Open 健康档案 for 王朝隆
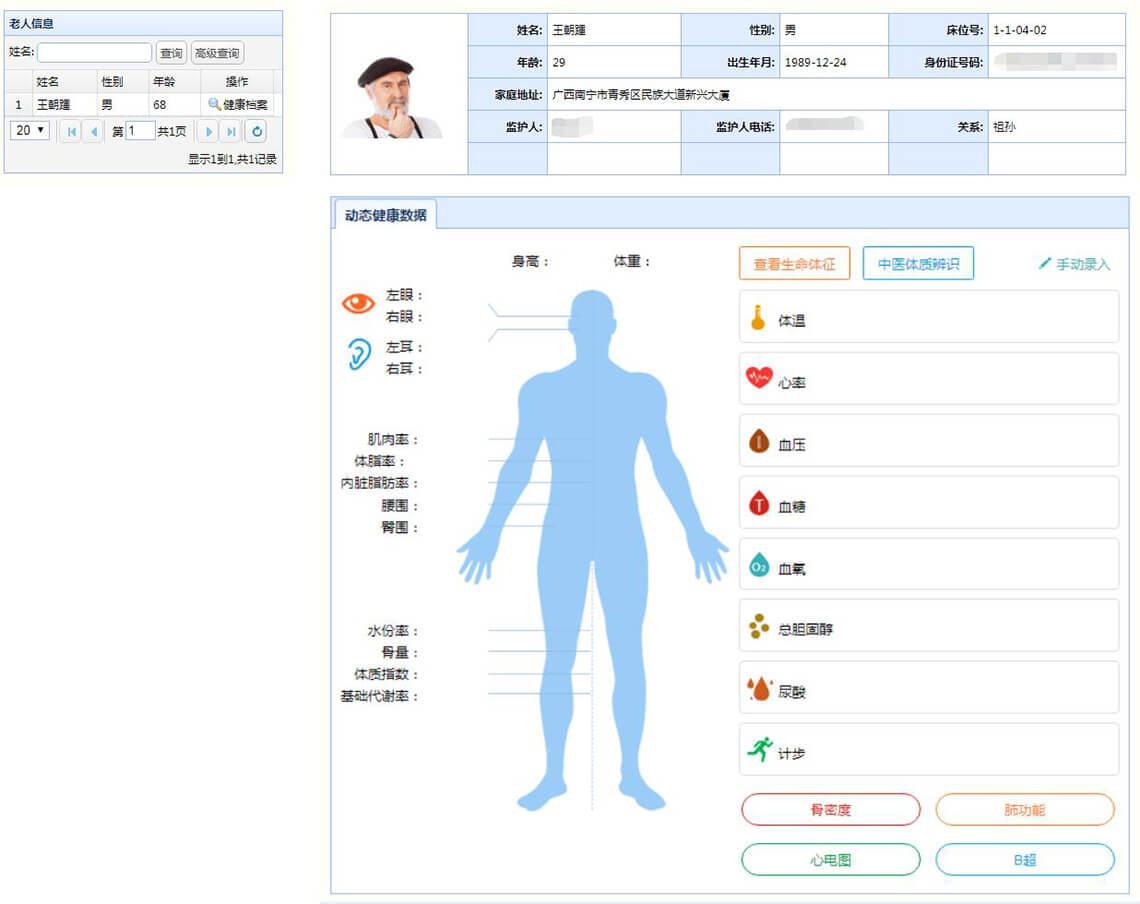Viewport: 1140px width, 904px height. (x=238, y=104)
